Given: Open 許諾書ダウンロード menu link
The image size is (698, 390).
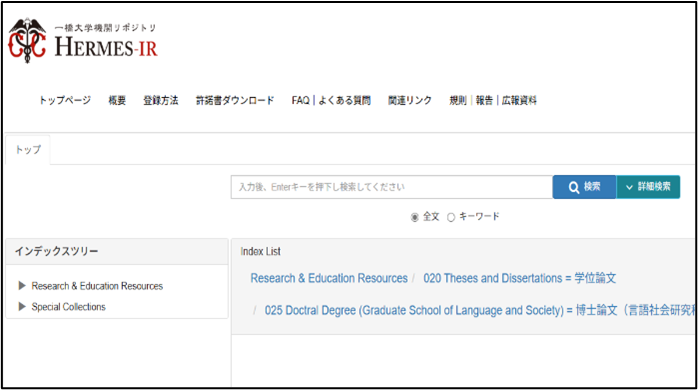Looking at the screenshot, I should (235, 100).
